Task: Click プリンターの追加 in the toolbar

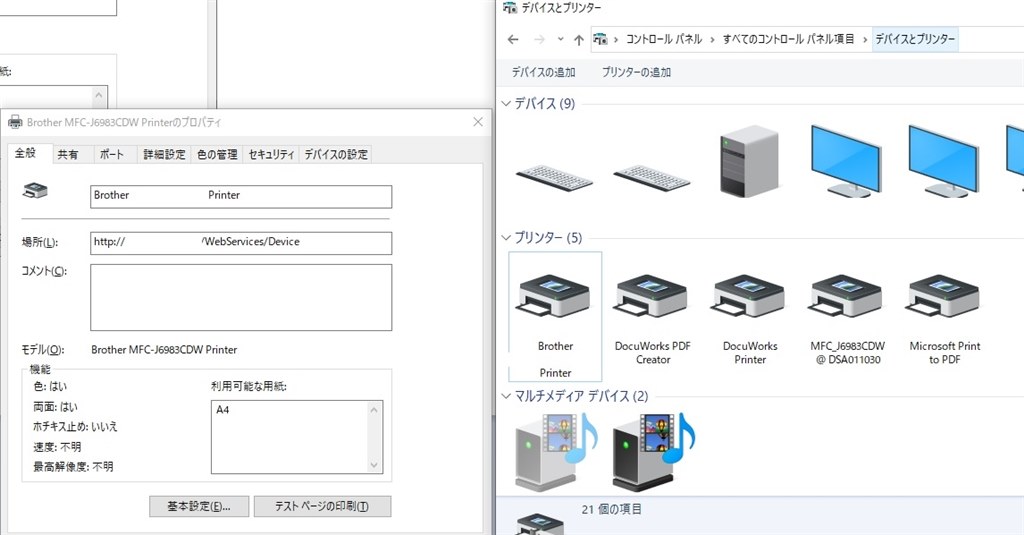Action: [636, 73]
